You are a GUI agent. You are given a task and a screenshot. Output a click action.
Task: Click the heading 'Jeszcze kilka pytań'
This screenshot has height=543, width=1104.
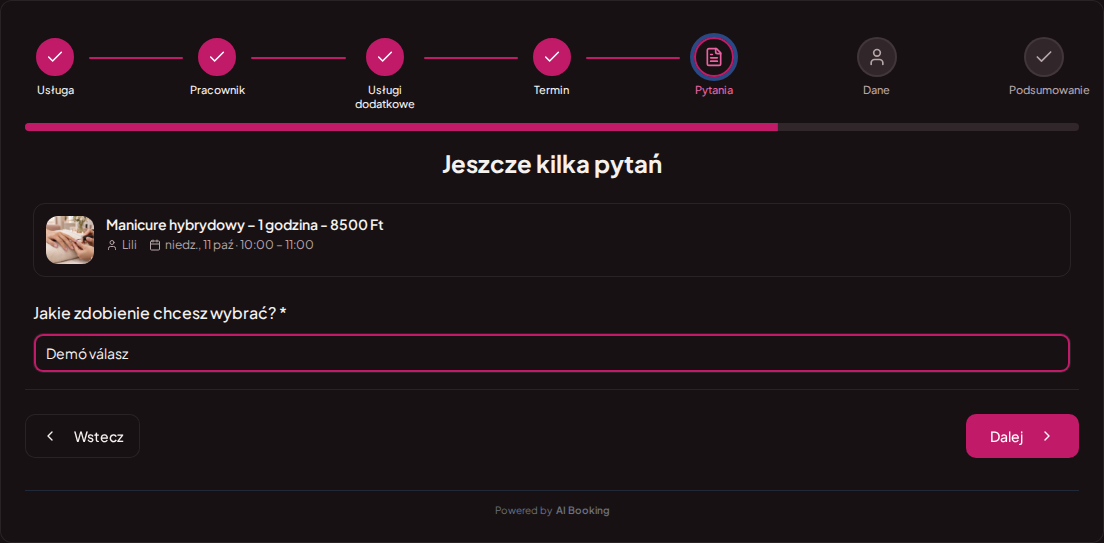(551, 164)
